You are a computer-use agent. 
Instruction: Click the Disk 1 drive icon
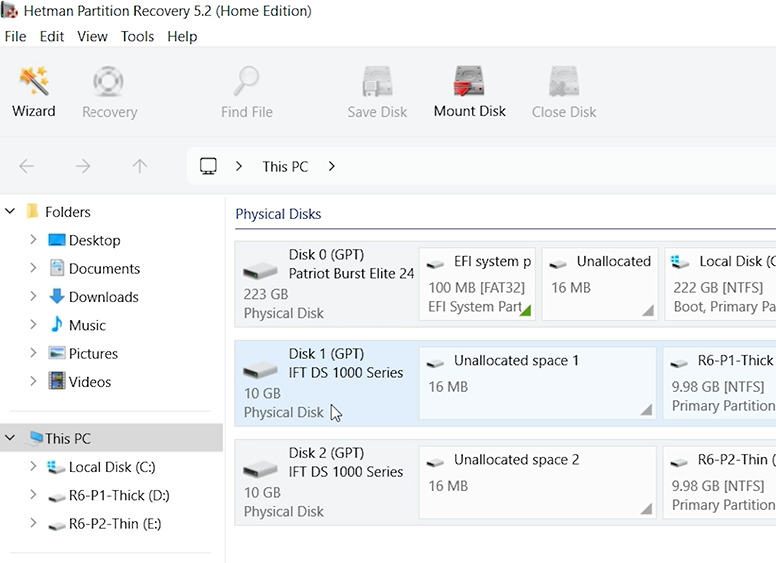[260, 370]
